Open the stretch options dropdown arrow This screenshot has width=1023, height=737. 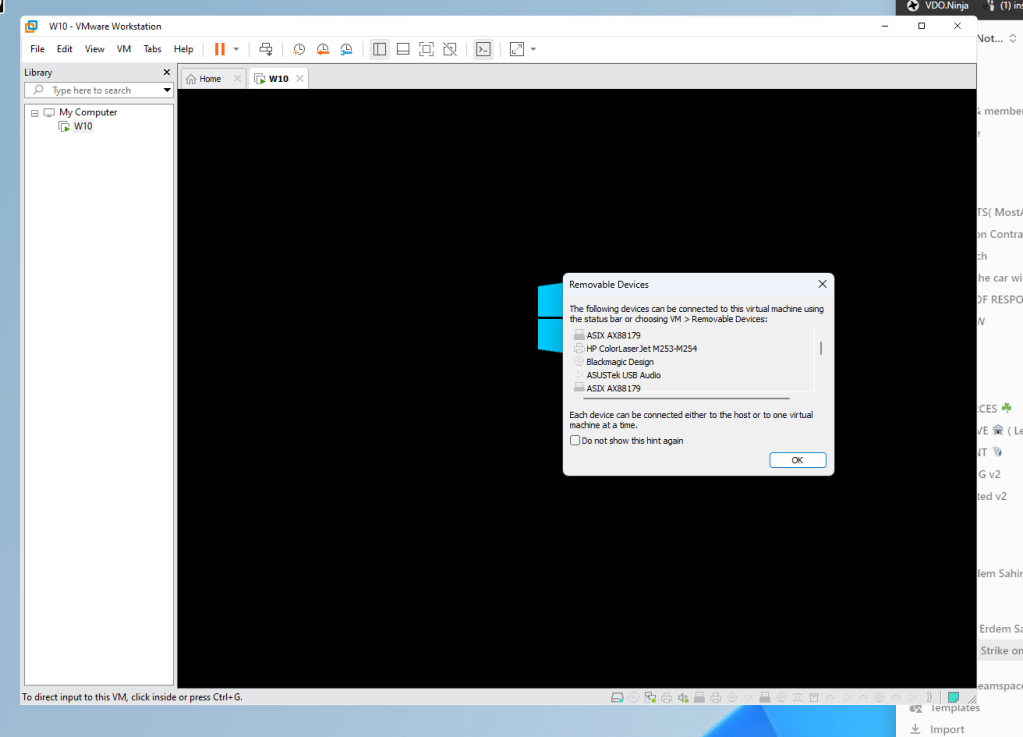533,49
